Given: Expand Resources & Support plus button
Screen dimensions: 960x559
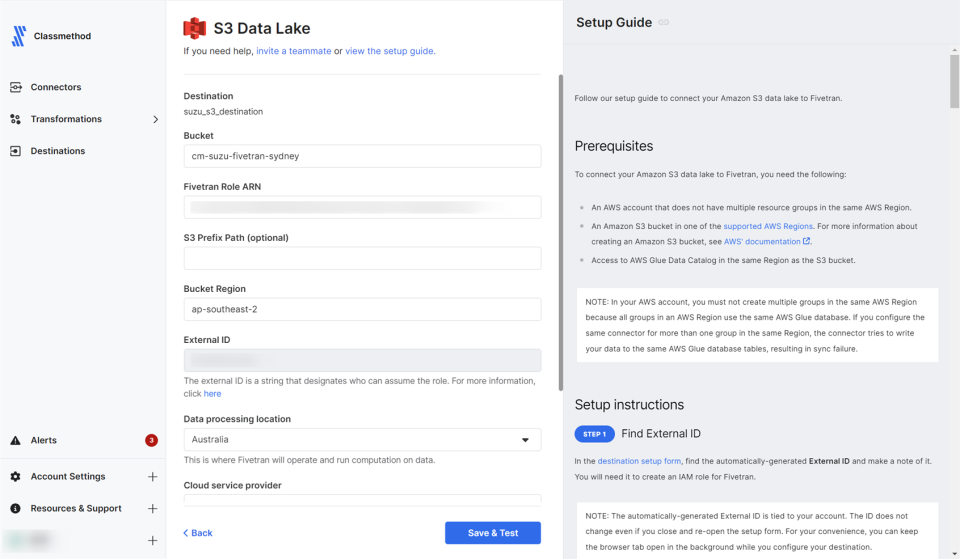Looking at the screenshot, I should (x=153, y=509).
